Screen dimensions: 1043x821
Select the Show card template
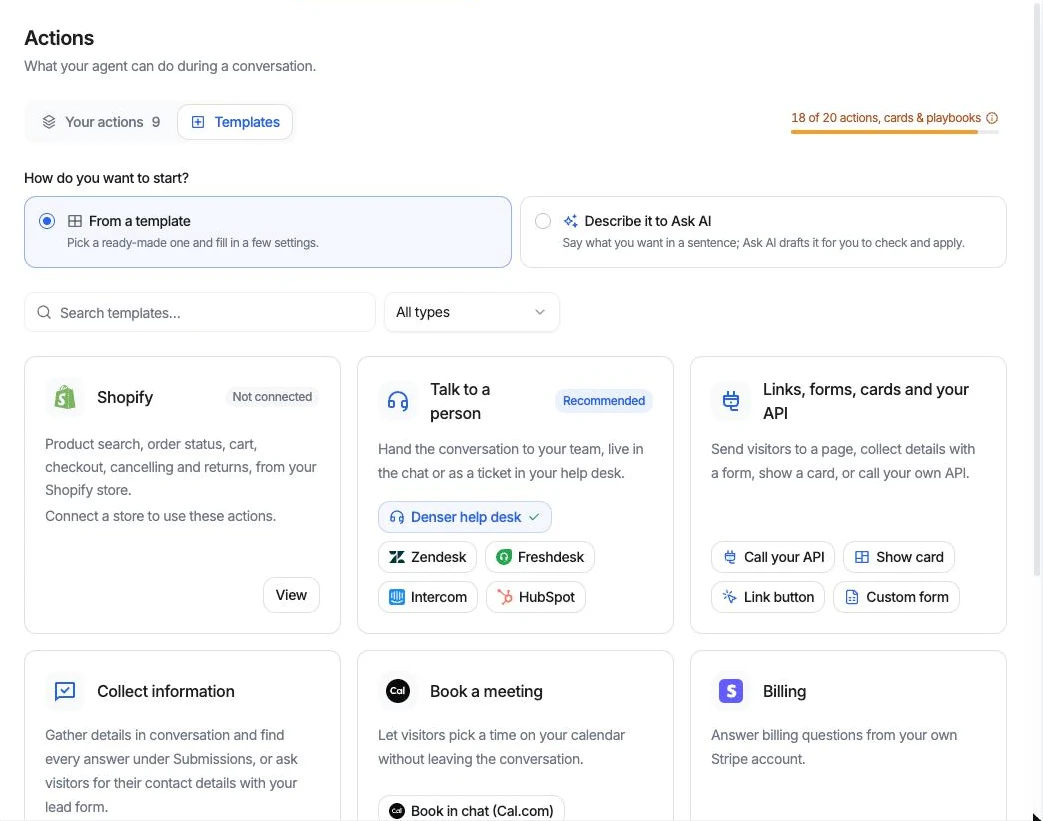(899, 557)
